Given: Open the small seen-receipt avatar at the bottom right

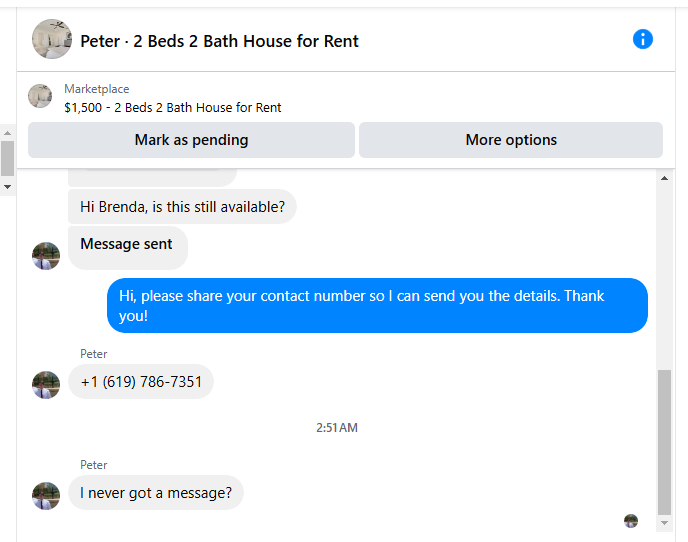Looking at the screenshot, I should 631,521.
